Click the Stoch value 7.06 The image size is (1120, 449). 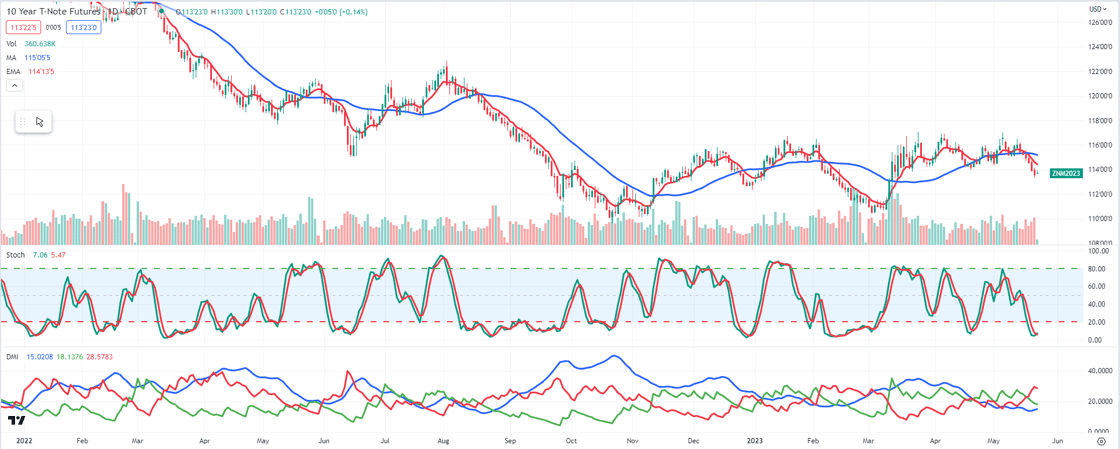[x=41, y=255]
